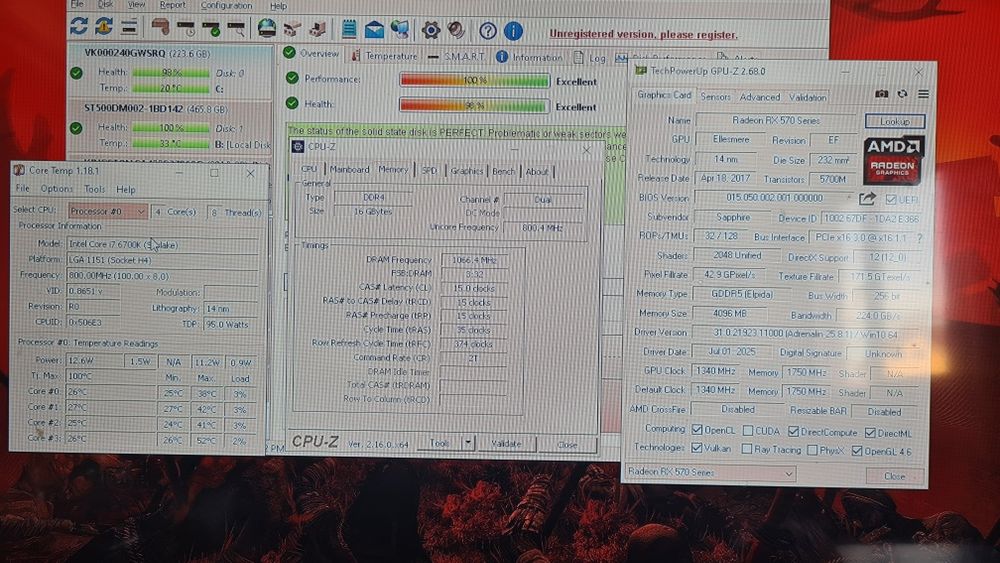Switch to the S.M.A.R.T. tab
Viewport: 1000px width, 563px height.
point(457,57)
